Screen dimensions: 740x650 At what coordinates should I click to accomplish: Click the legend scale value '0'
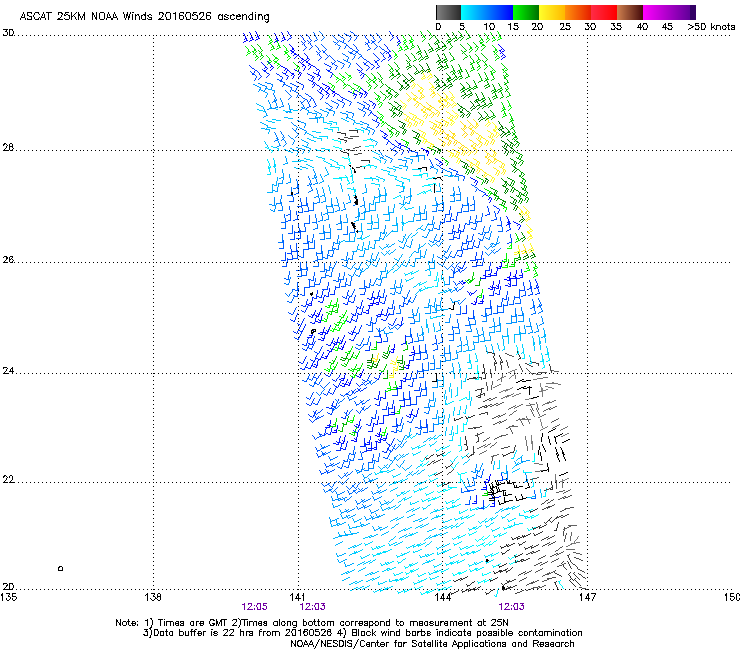click(438, 27)
